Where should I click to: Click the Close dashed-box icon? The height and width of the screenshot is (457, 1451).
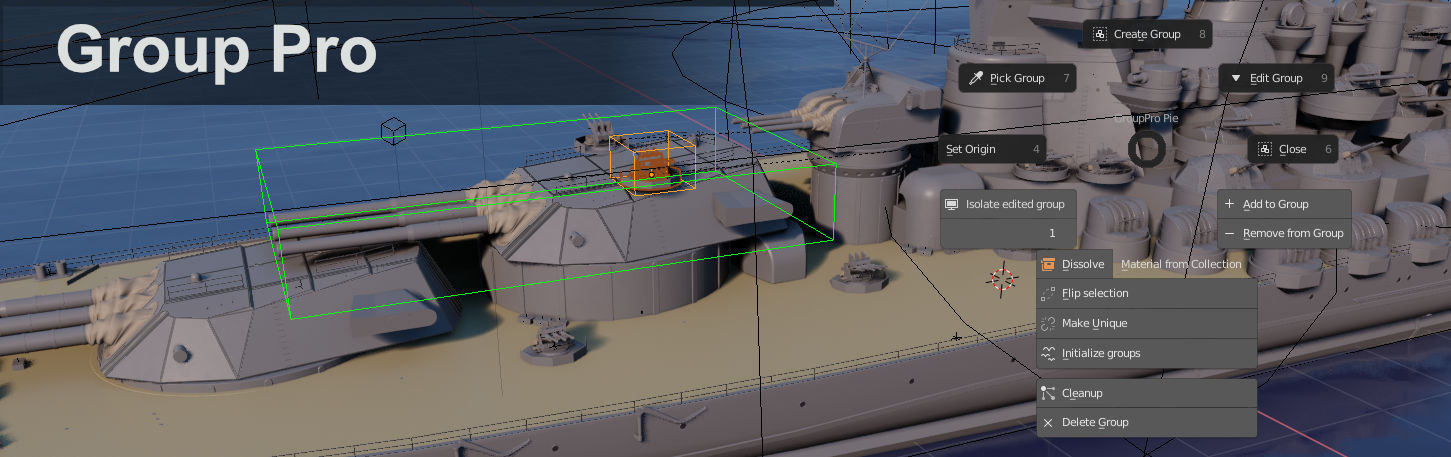tap(1264, 149)
